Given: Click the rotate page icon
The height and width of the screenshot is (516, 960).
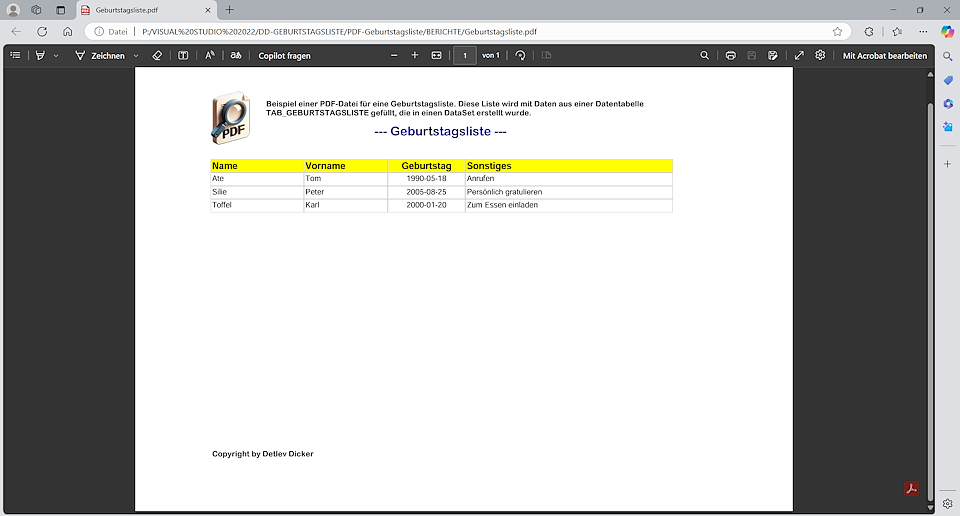Looking at the screenshot, I should [x=520, y=56].
